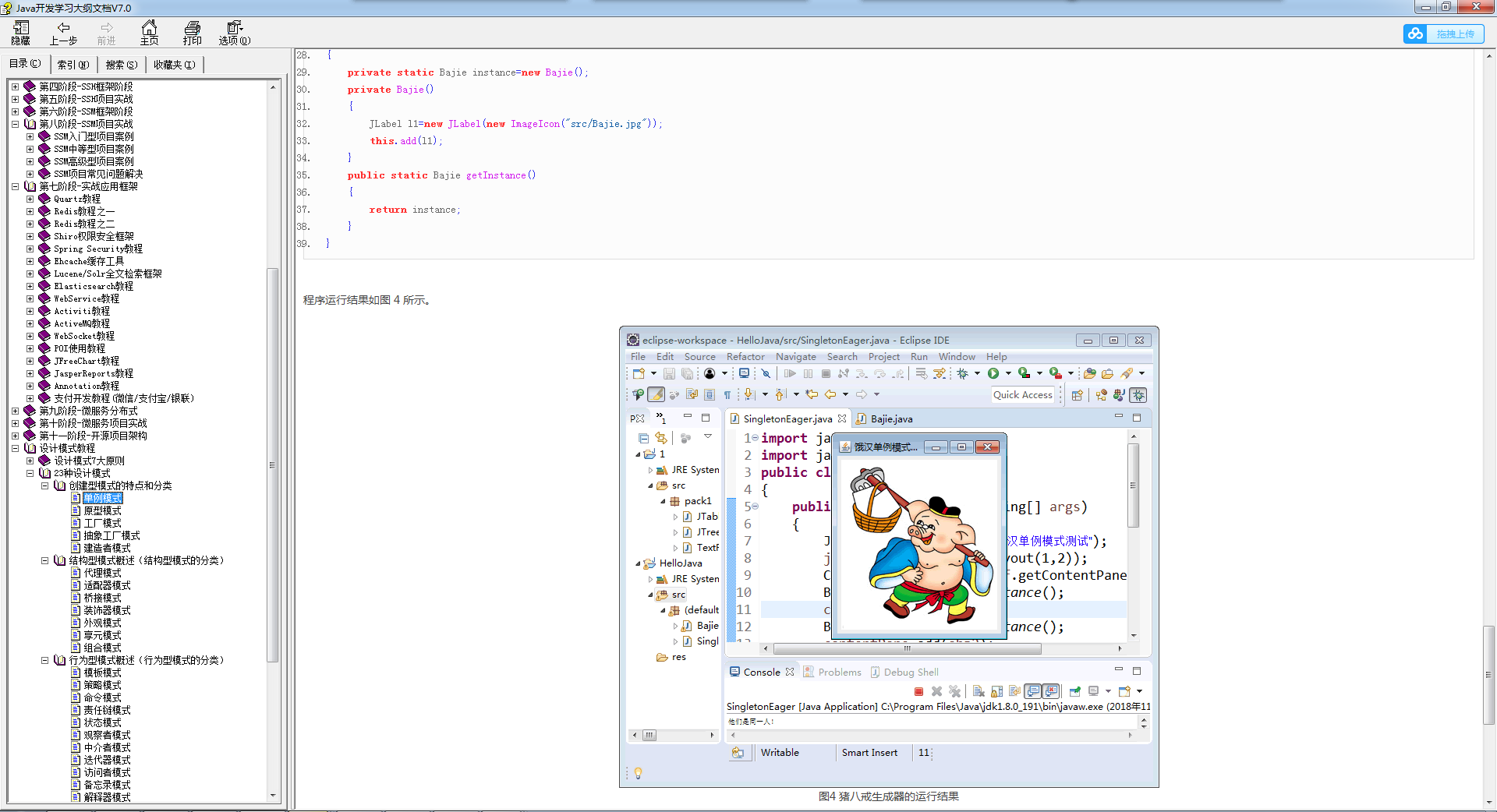
Task: Select Lucene/Solr全文检索框架 in the tree
Action: pyautogui.click(x=108, y=274)
